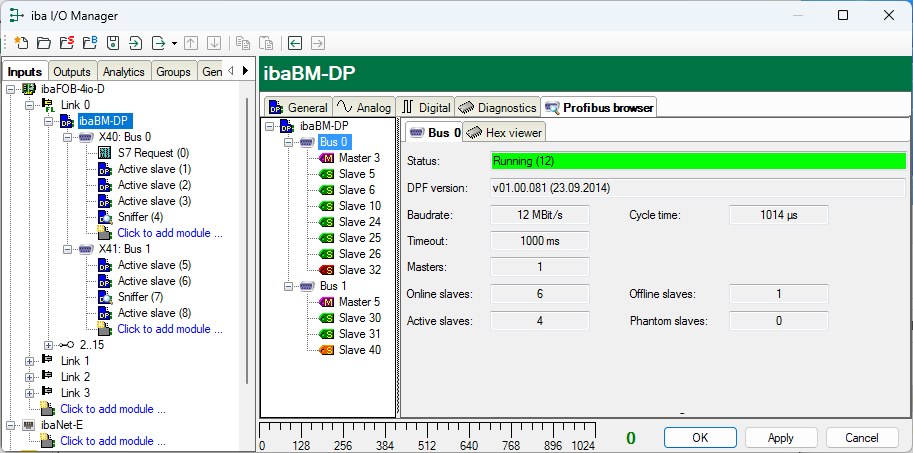
Task: Switch to the Hex viewer tab
Action: pos(504,132)
